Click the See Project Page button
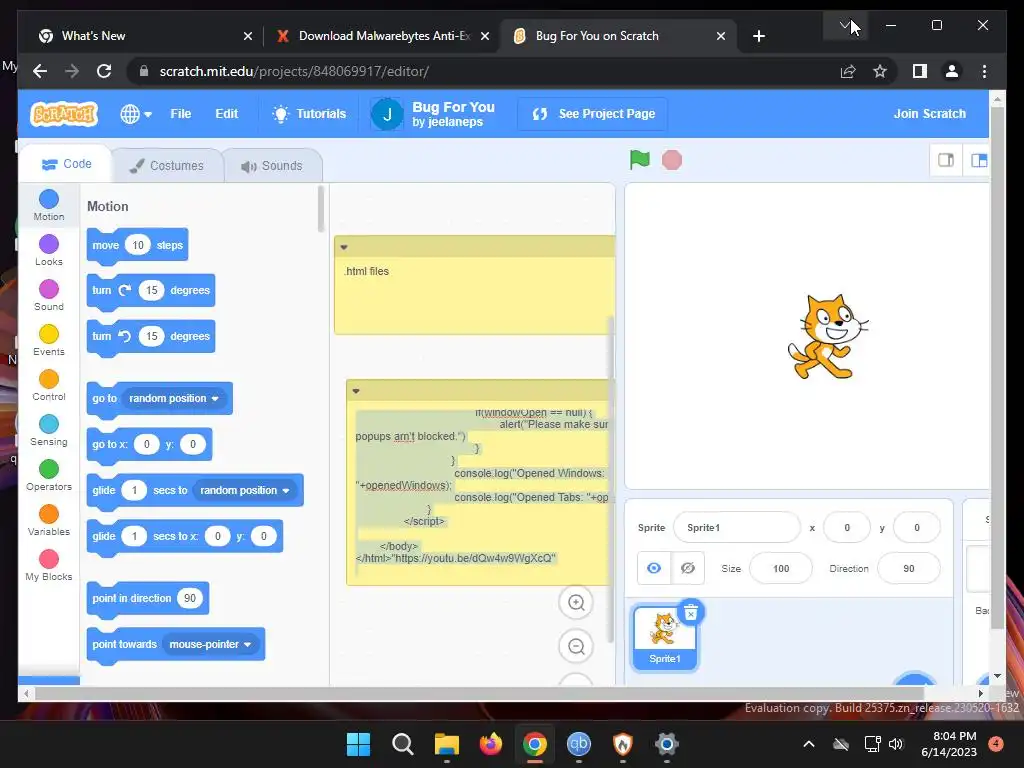The width and height of the screenshot is (1024, 768). (x=592, y=114)
